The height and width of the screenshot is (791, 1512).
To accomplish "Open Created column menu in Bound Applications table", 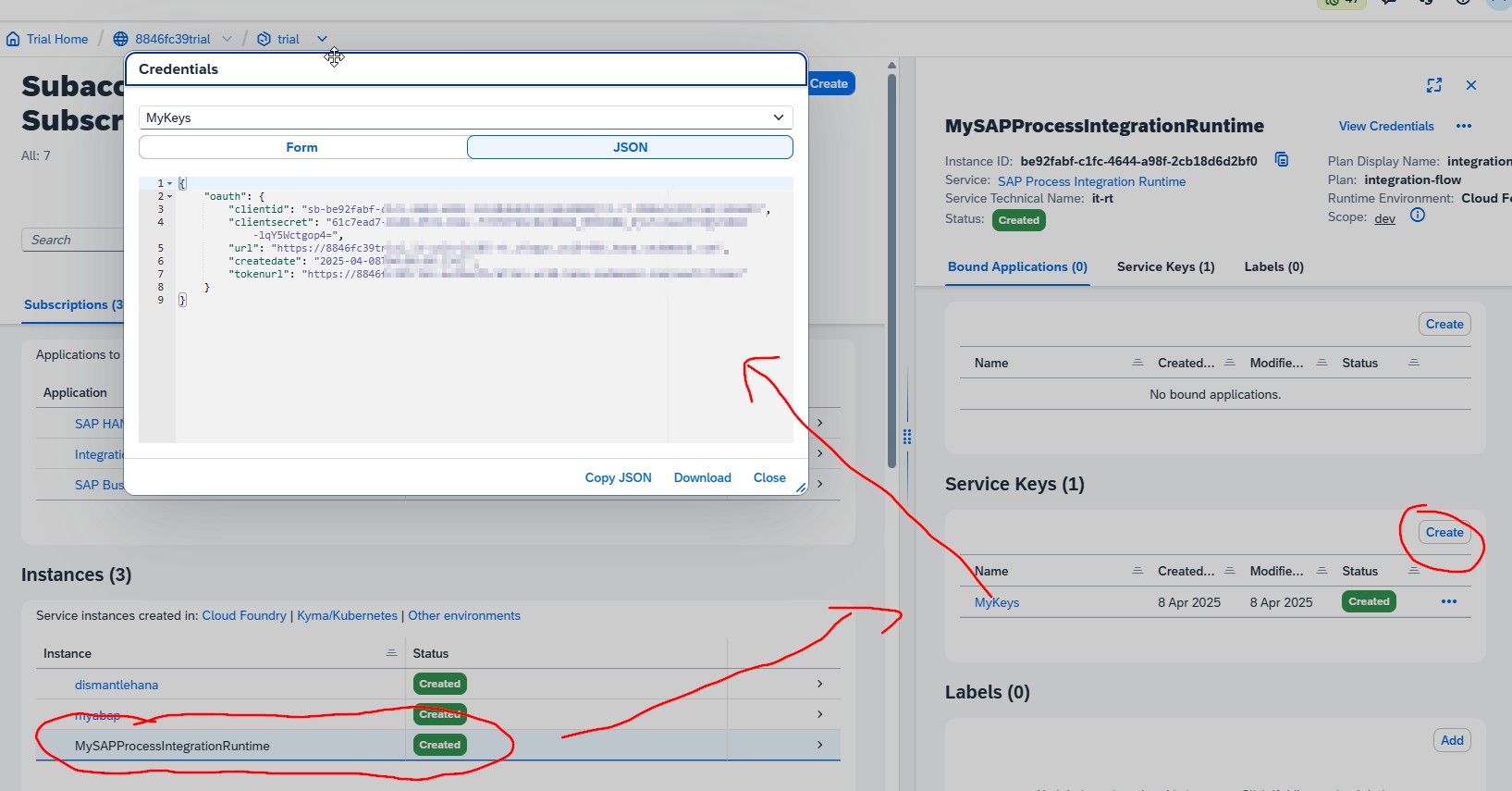I will tap(1230, 363).
